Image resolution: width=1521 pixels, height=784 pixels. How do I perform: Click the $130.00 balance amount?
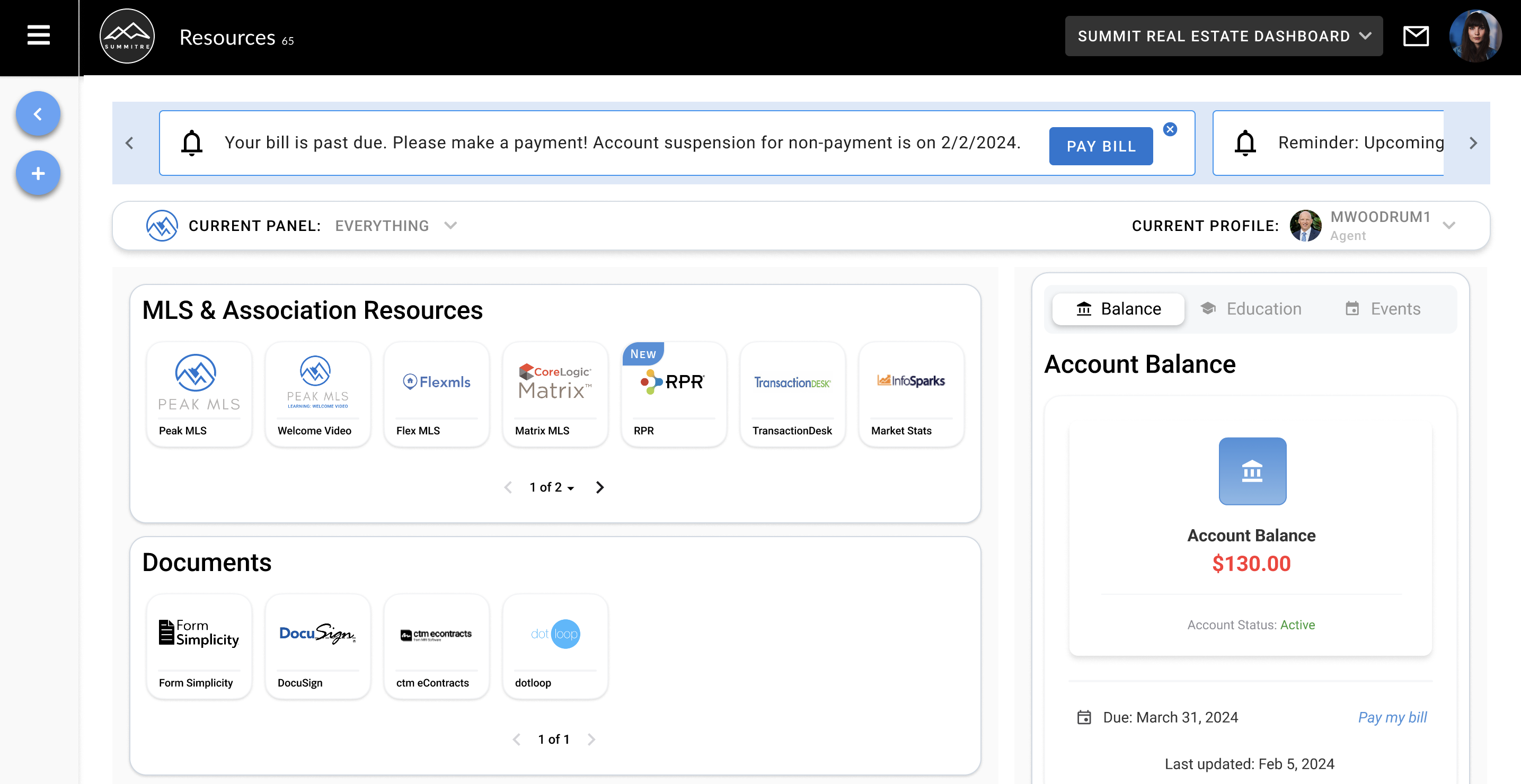coord(1251,563)
